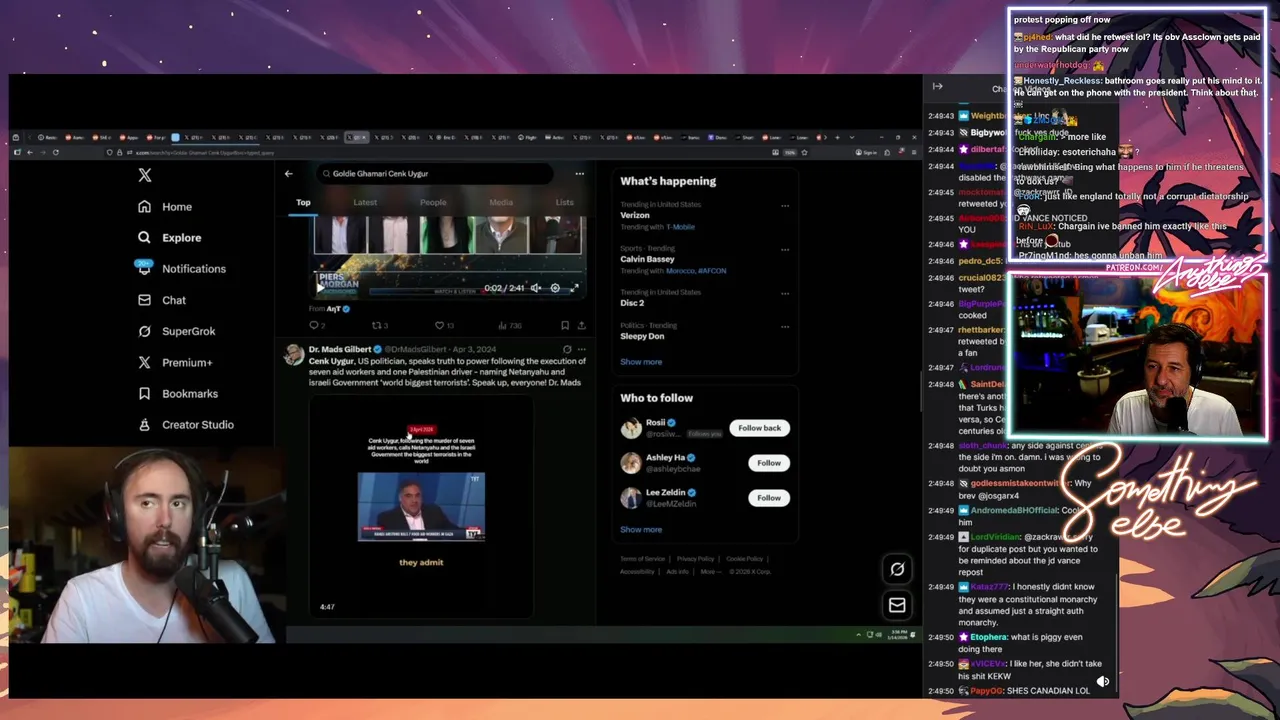This screenshot has height=720, width=1280.
Task: Switch to the Top tab
Action: tap(303, 202)
